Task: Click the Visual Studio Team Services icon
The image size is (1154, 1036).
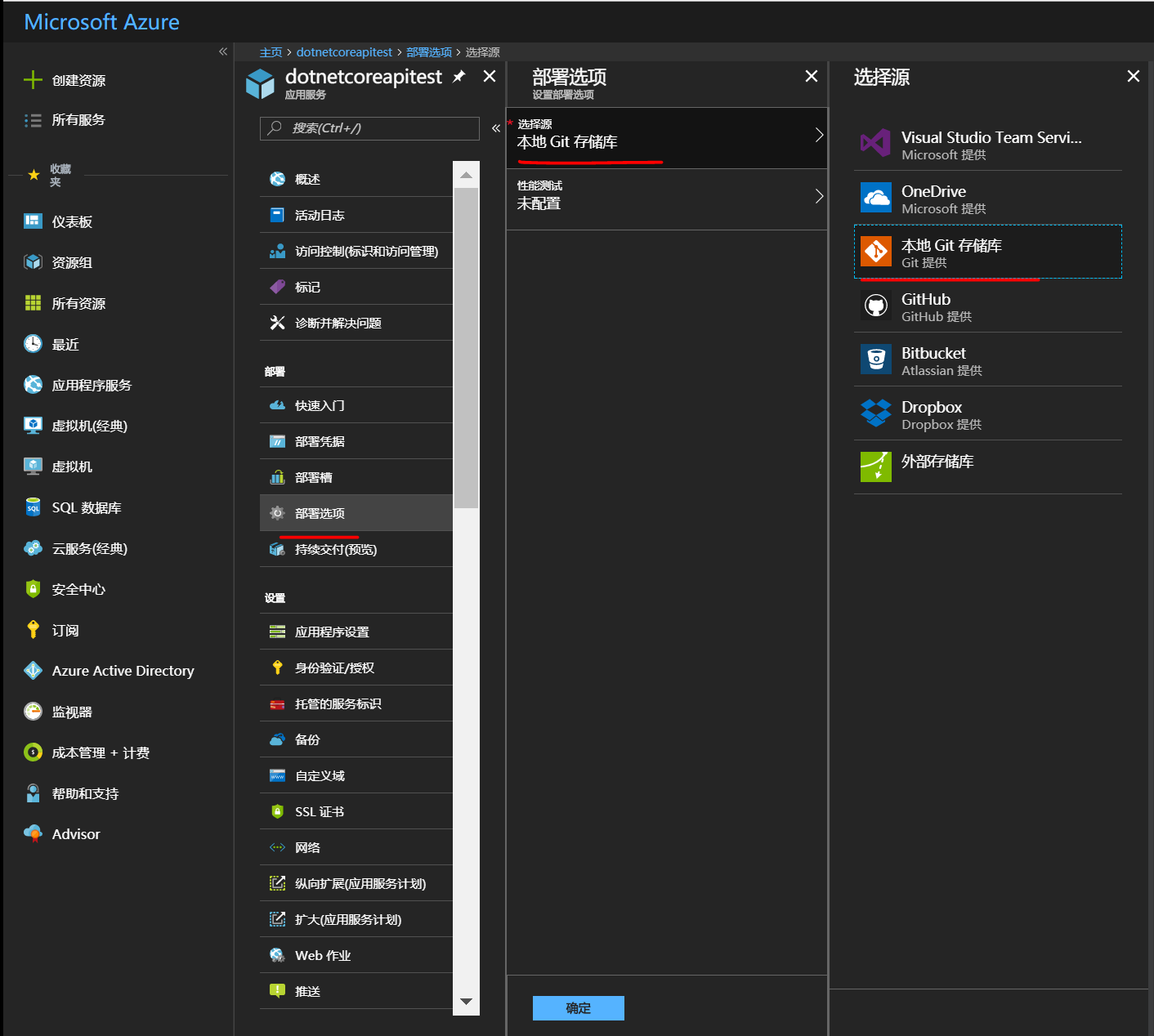Action: (x=876, y=144)
